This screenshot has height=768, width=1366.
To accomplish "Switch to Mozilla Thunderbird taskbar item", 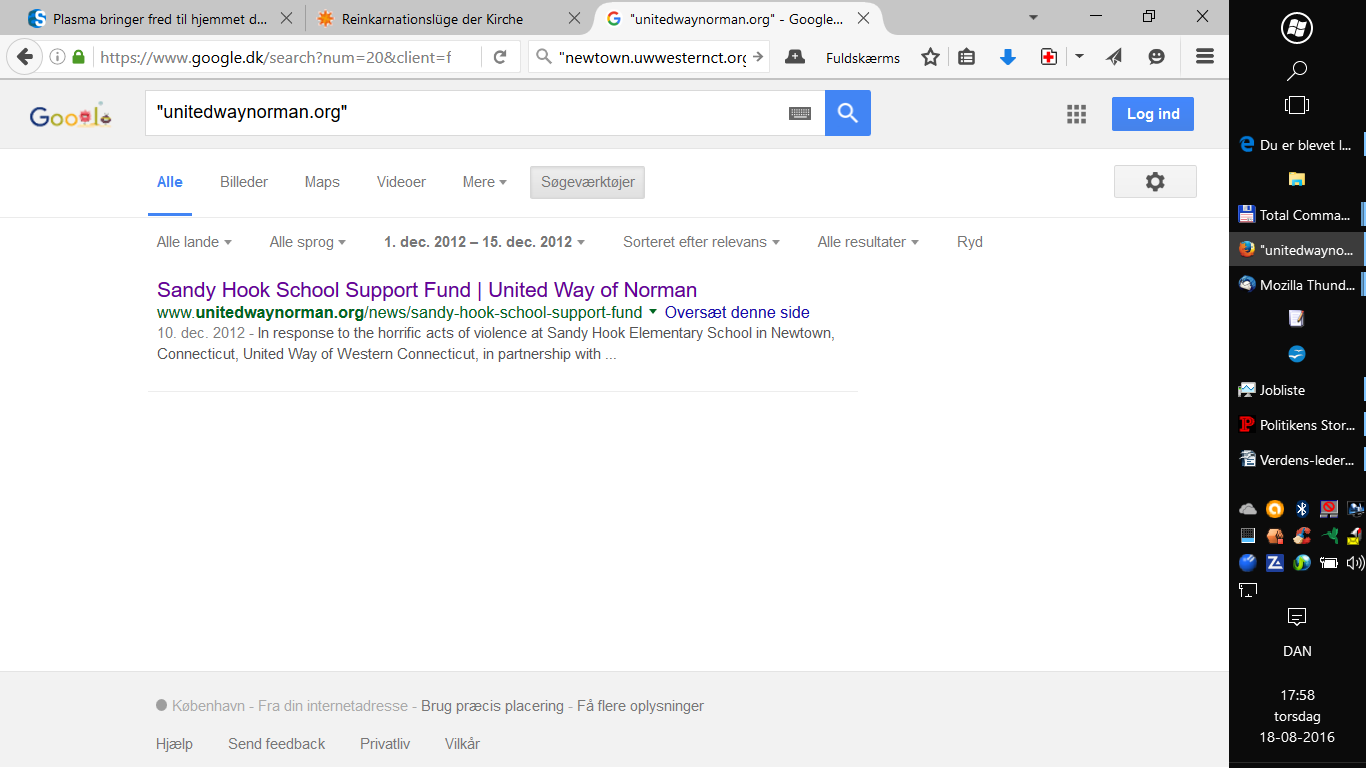I will [x=1297, y=284].
